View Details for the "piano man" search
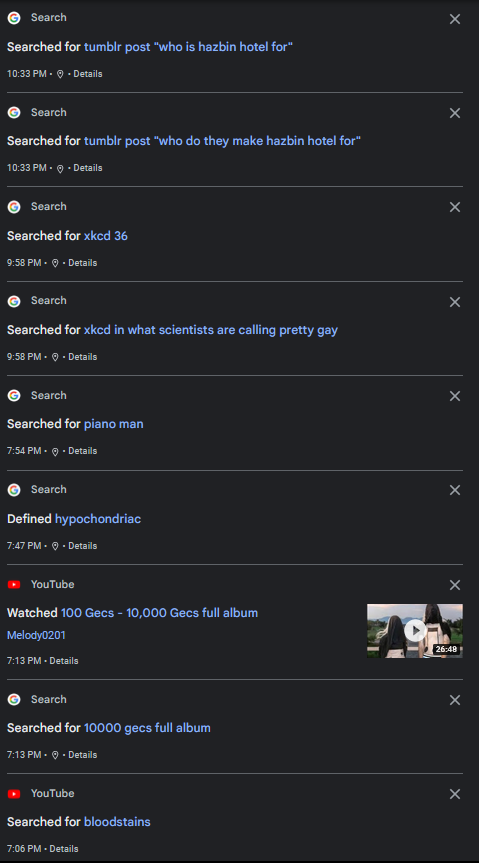Viewport: 479px width, 863px height. click(83, 451)
